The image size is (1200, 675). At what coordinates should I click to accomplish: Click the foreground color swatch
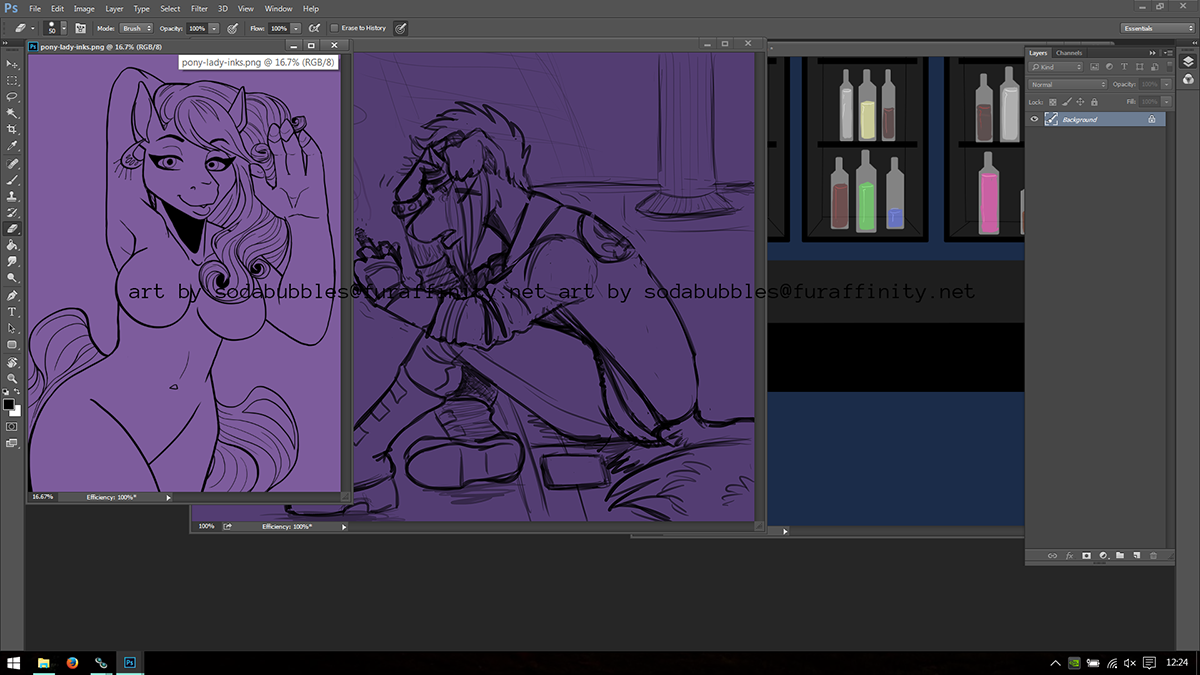(x=8, y=405)
